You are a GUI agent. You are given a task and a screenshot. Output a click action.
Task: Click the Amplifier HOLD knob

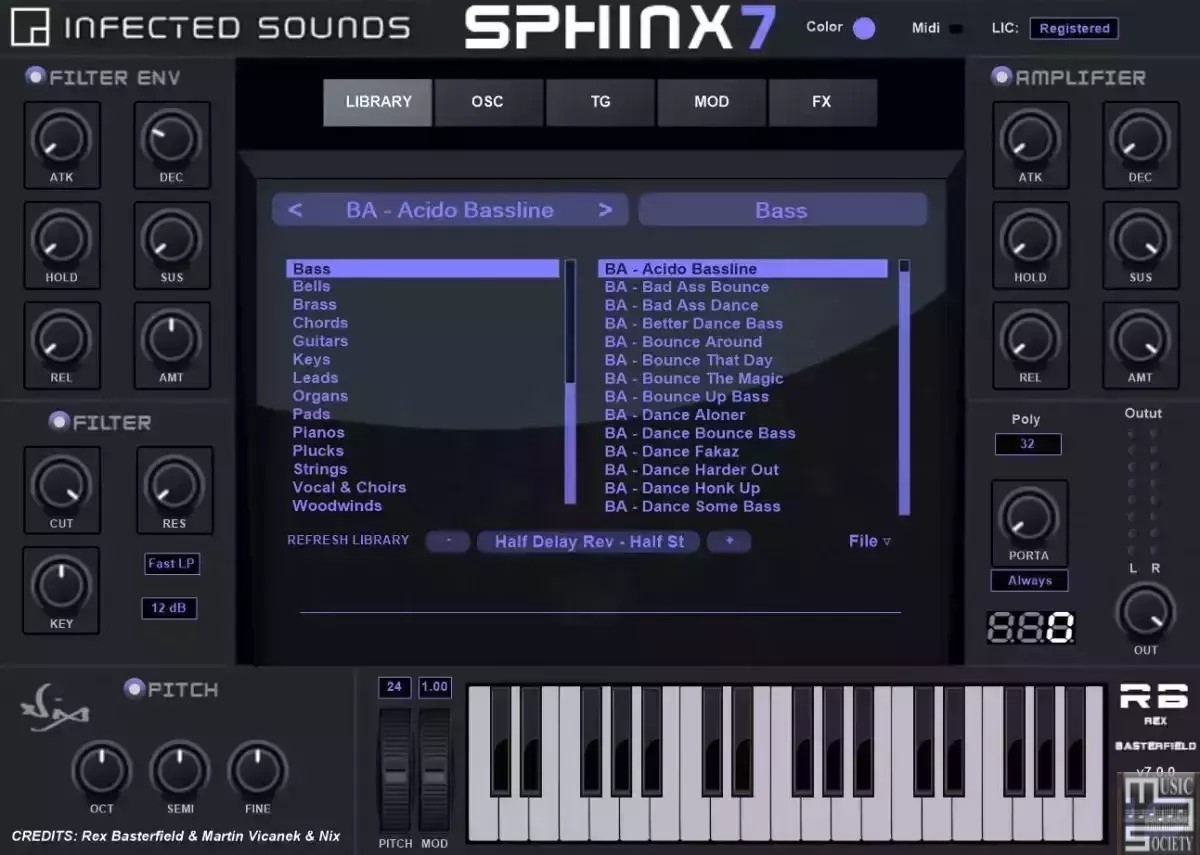coord(1030,238)
